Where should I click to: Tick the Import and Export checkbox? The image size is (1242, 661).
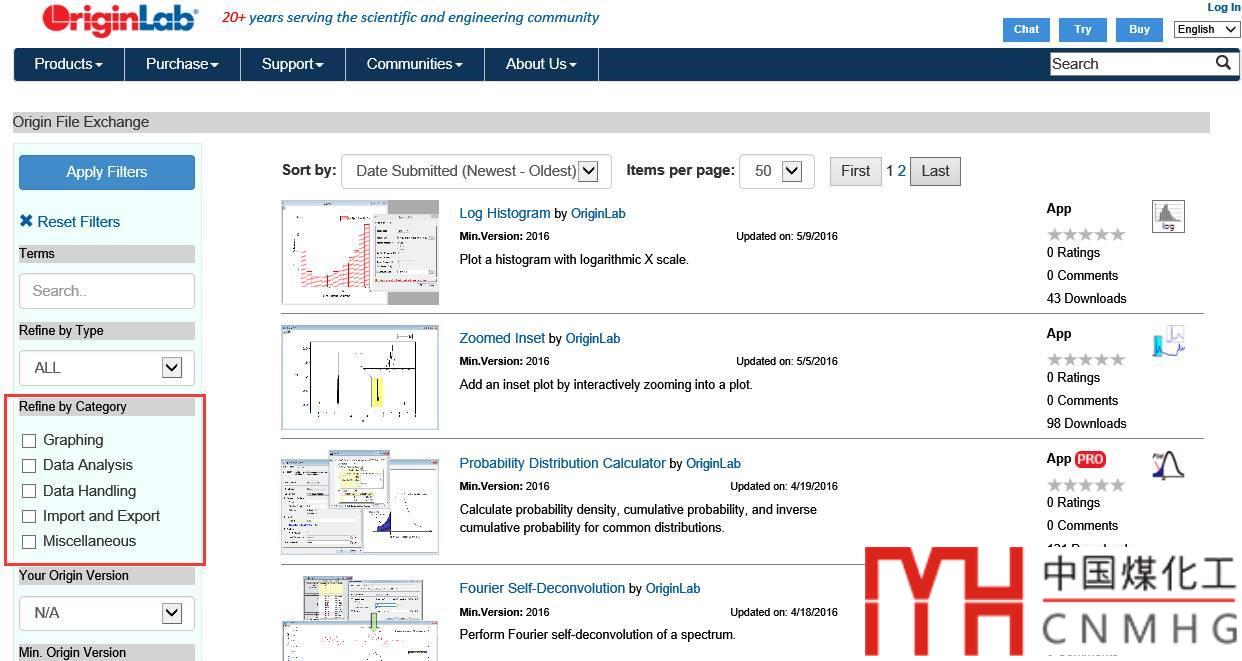coord(29,516)
